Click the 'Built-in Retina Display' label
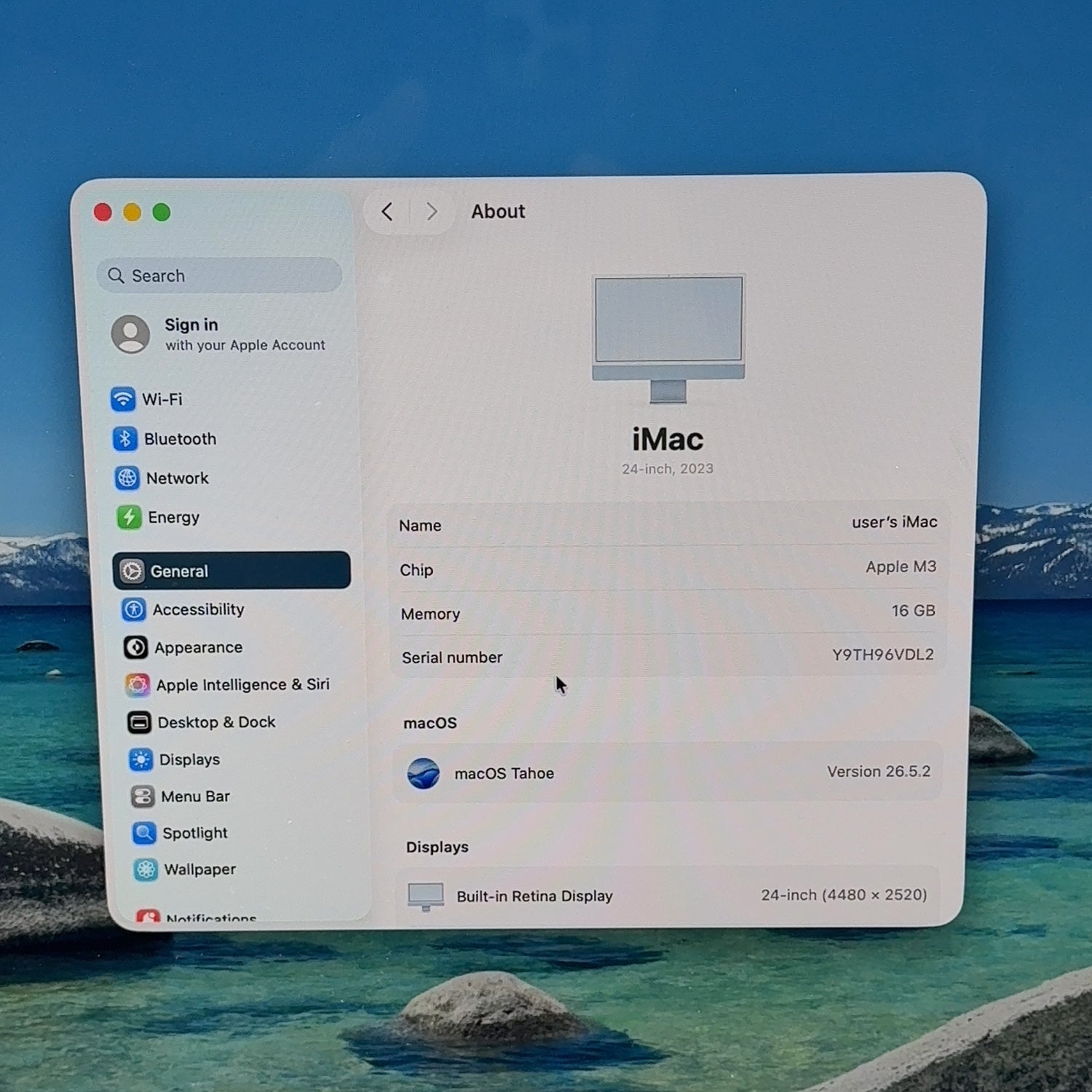 click(535, 896)
